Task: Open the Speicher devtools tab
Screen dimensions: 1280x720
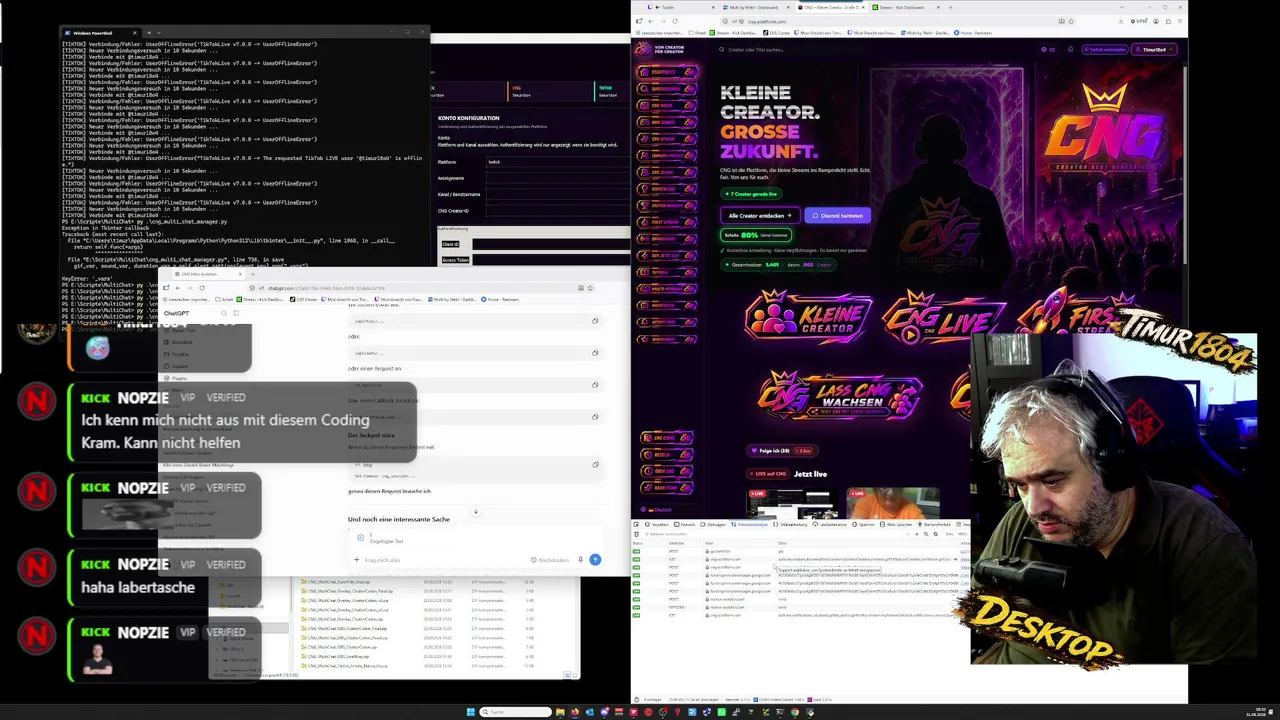Action: (x=864, y=524)
